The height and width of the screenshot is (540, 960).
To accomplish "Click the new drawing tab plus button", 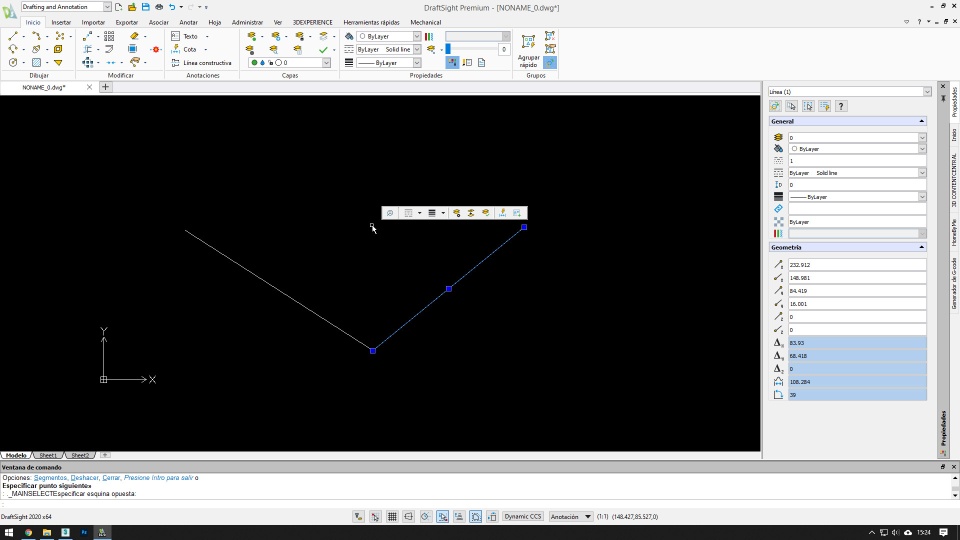I will coord(105,87).
